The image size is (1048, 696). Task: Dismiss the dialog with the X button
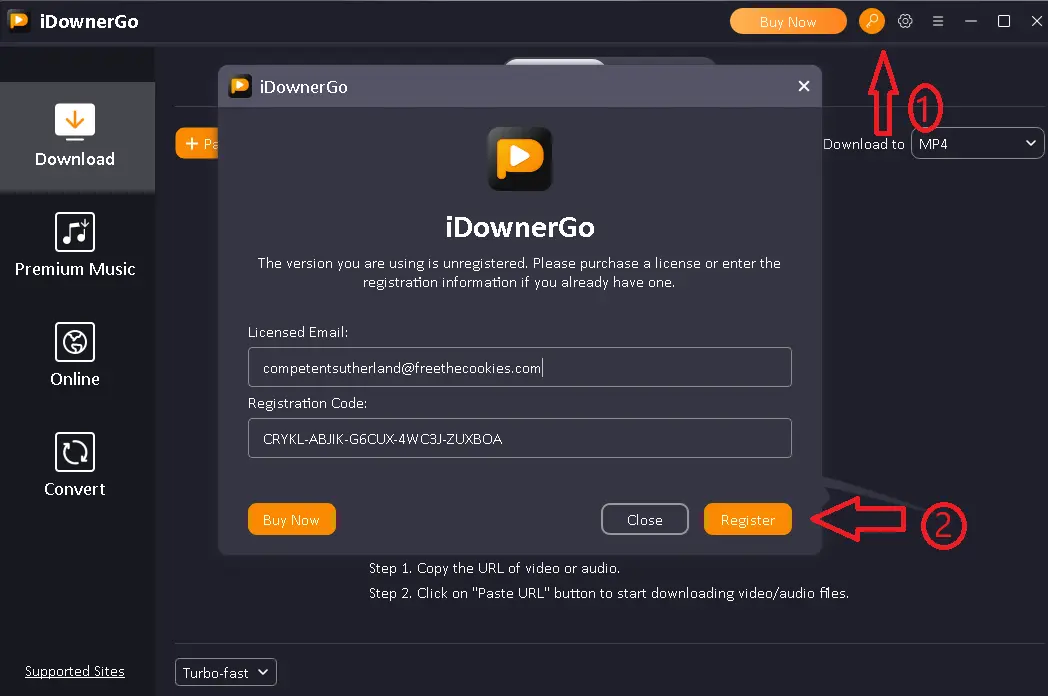pos(803,86)
